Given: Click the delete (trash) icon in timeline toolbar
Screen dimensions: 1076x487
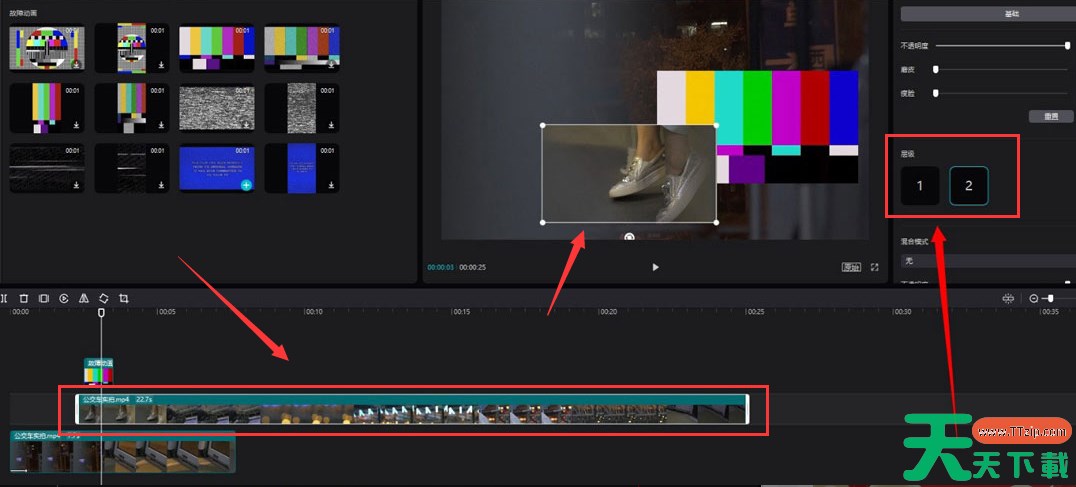Looking at the screenshot, I should pos(24,298).
